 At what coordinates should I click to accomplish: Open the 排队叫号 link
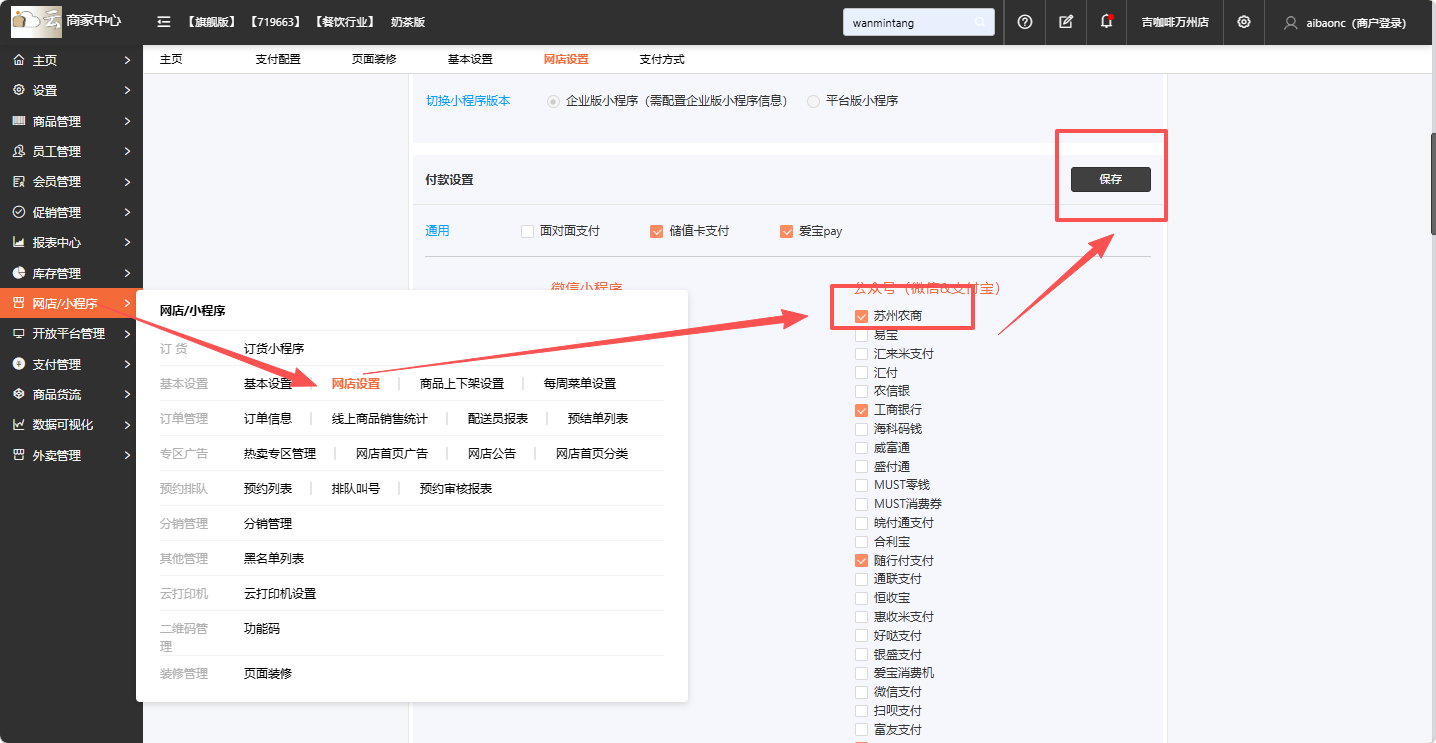(x=356, y=489)
